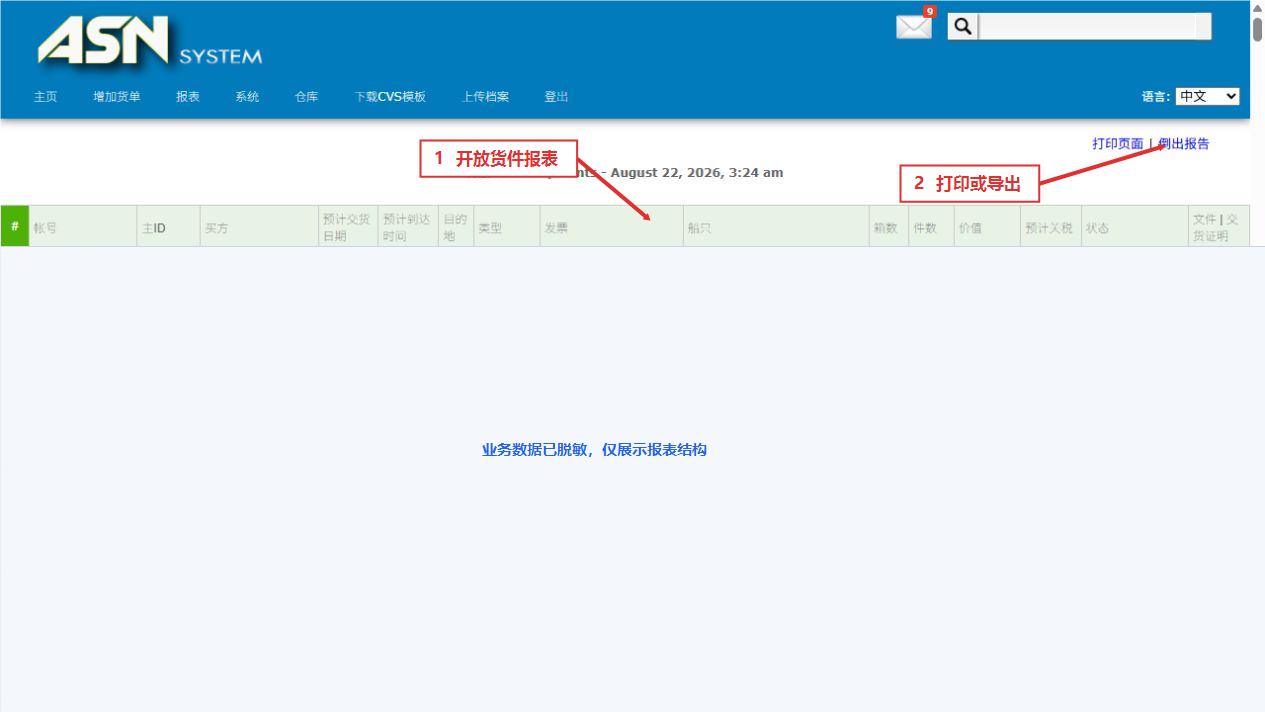Screen dimensions: 1265x712
Task: Click the 文件 | 交货证明 column header
Action: 1219,227
